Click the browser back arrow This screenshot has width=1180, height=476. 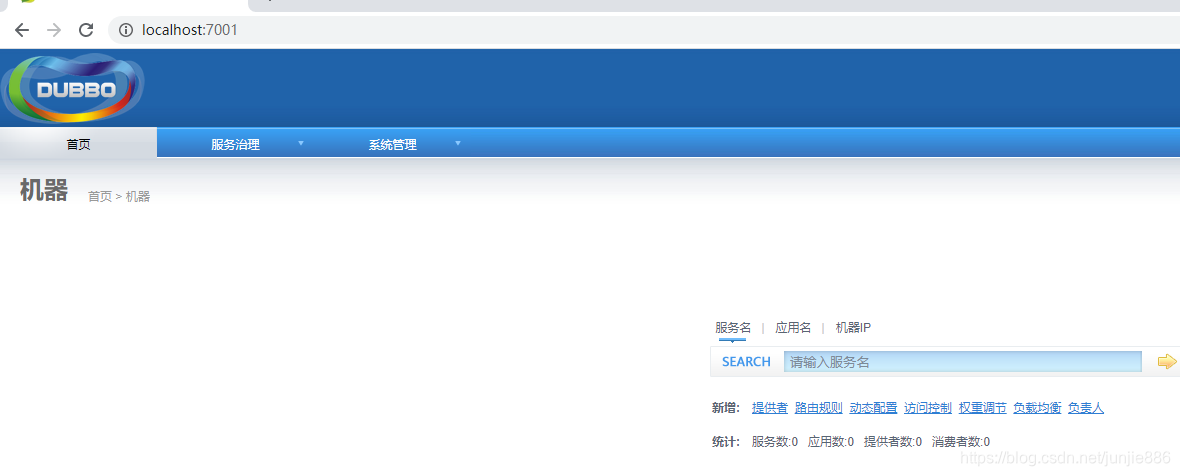[x=22, y=30]
